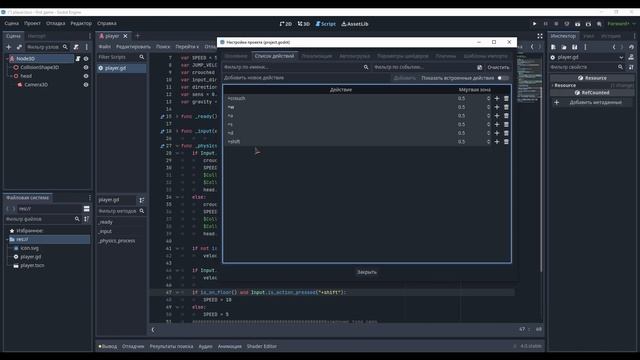This screenshot has width=640, height=360.
Task: Open the Проект menu
Action: coord(32,24)
